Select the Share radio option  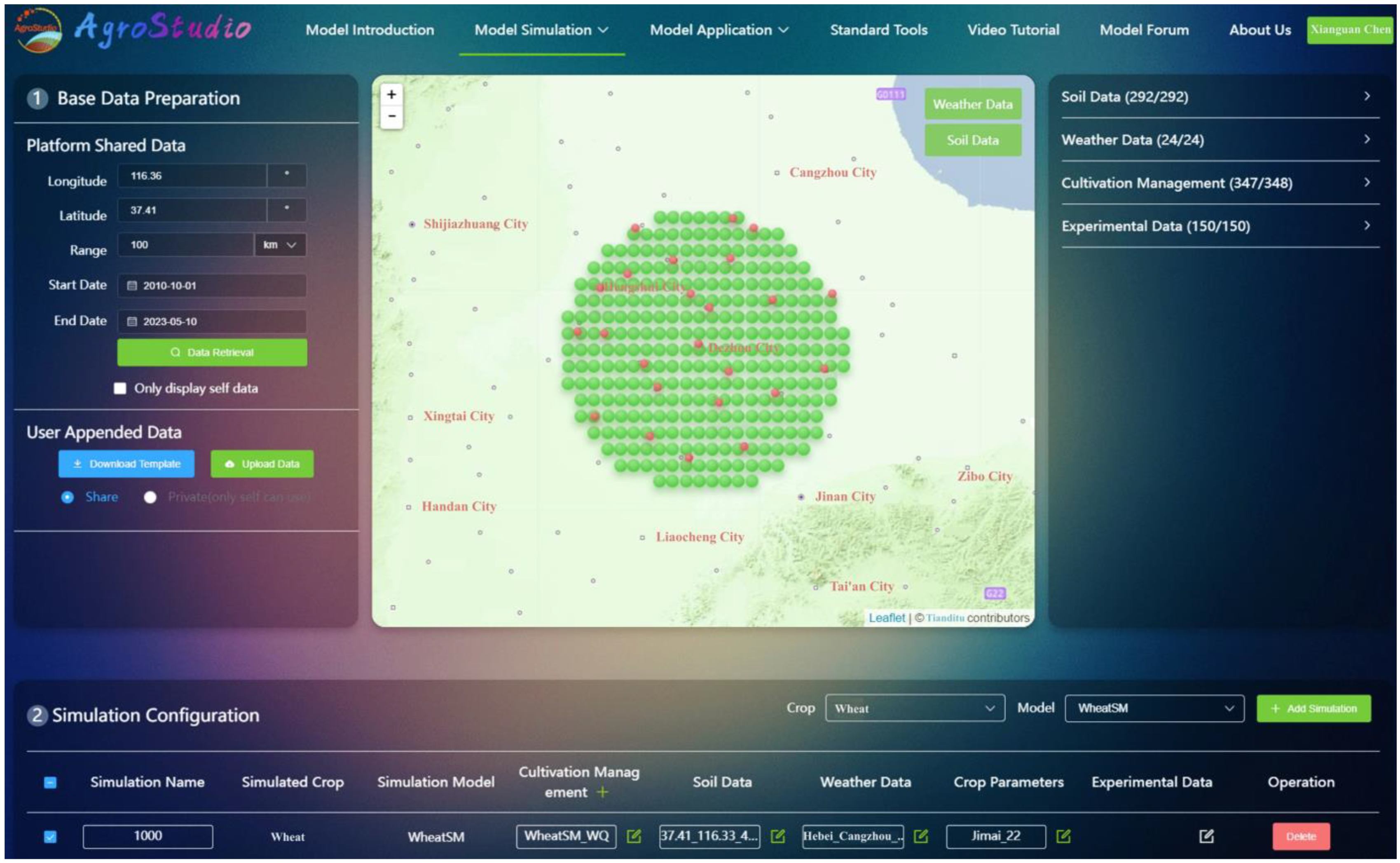tap(67, 497)
